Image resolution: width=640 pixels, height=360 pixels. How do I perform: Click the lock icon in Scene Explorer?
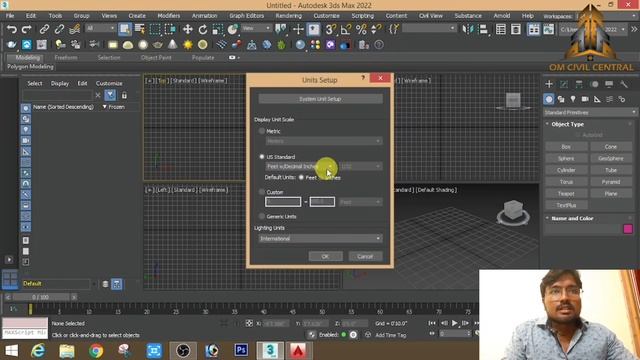pos(124,95)
